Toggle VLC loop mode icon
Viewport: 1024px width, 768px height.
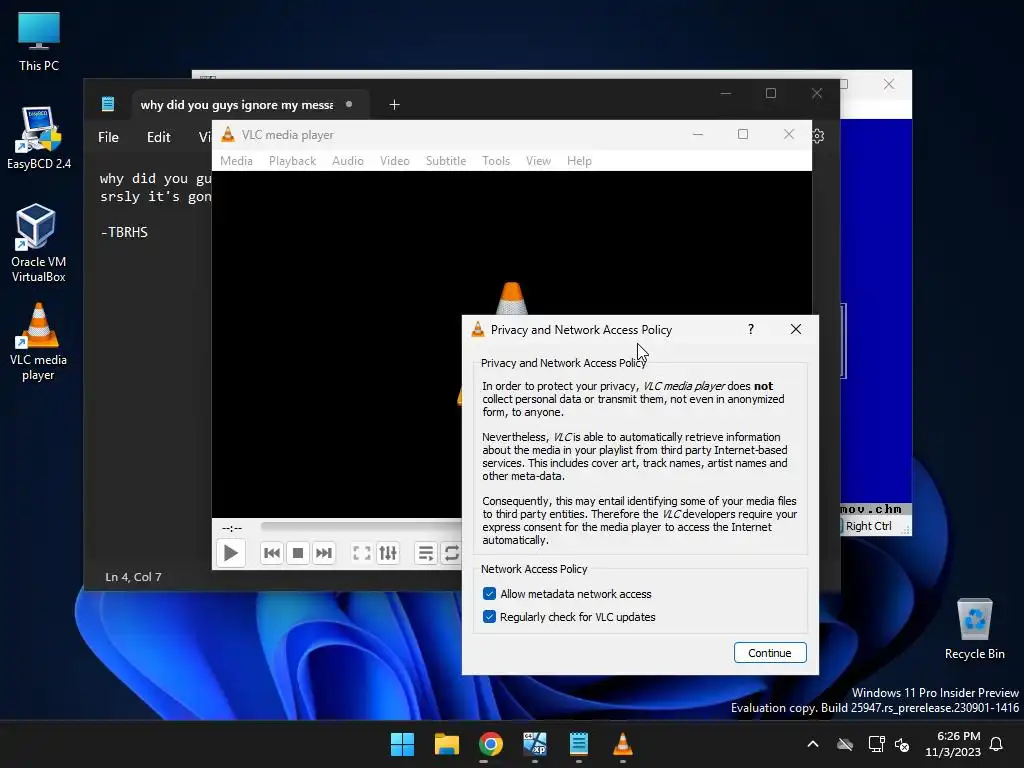[451, 553]
